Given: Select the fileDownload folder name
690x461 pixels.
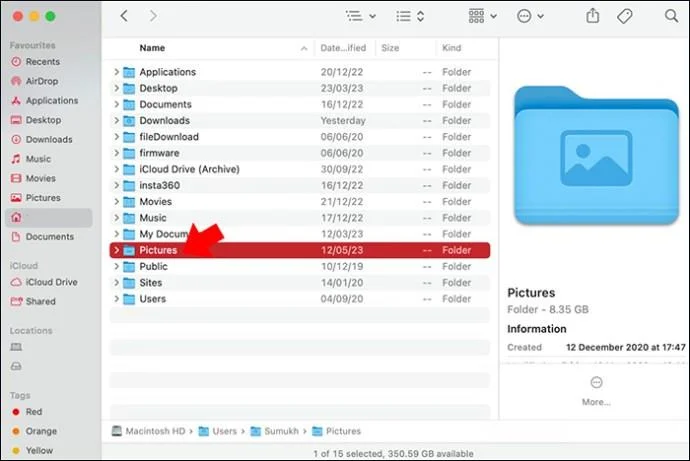Looking at the screenshot, I should click(x=169, y=137).
